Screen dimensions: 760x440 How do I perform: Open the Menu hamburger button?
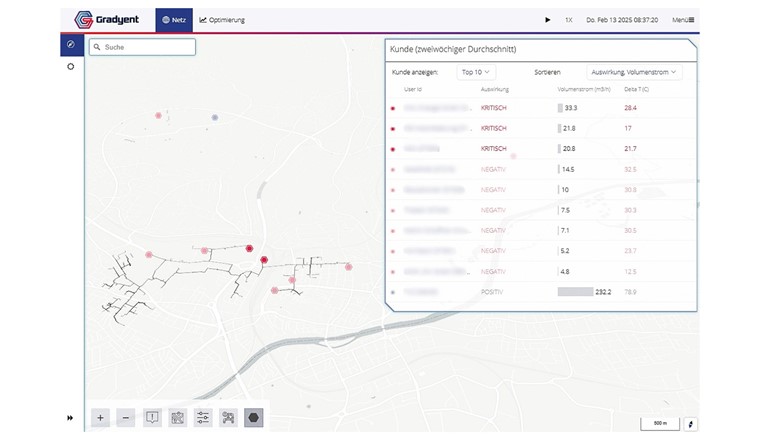(683, 19)
